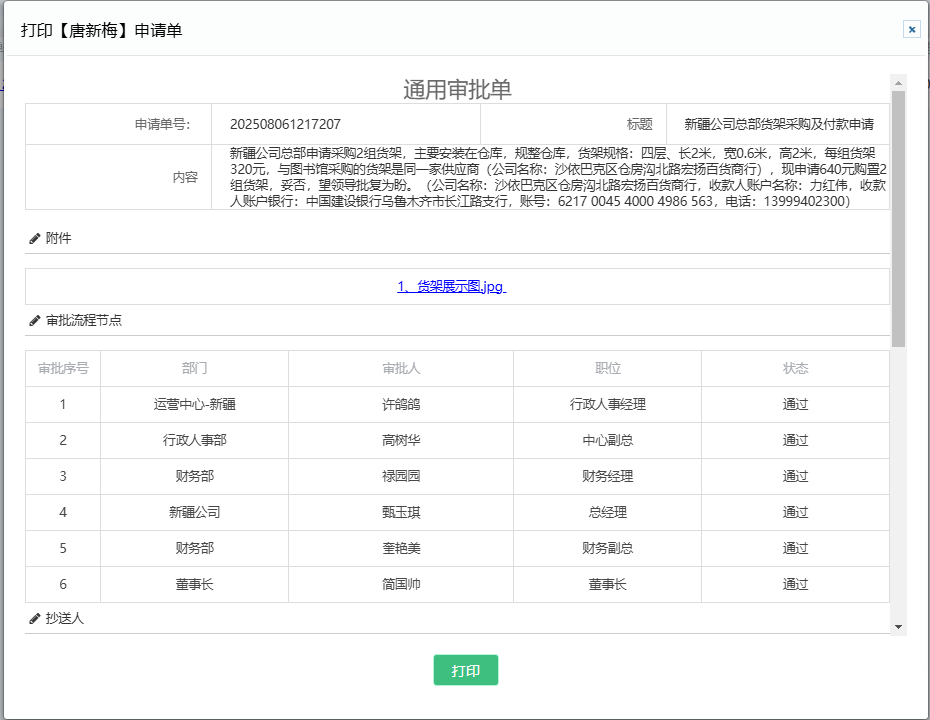
Task: Click the pencil icon beside 抄送人
Action: [35, 619]
